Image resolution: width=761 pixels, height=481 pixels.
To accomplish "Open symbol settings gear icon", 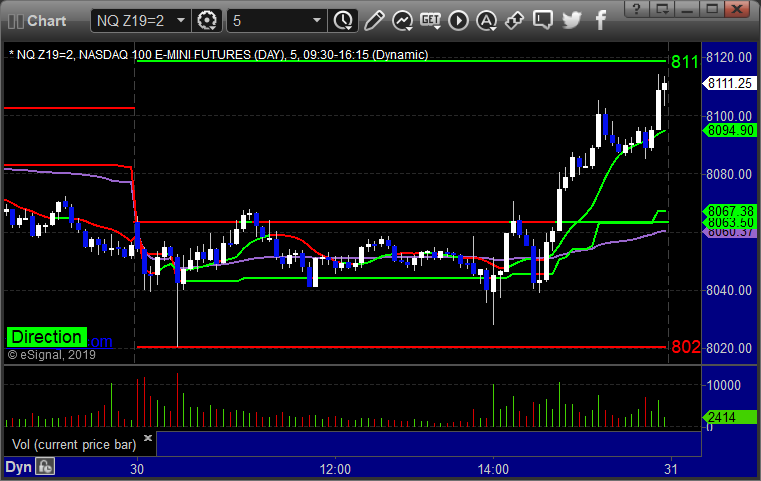I will pos(207,21).
